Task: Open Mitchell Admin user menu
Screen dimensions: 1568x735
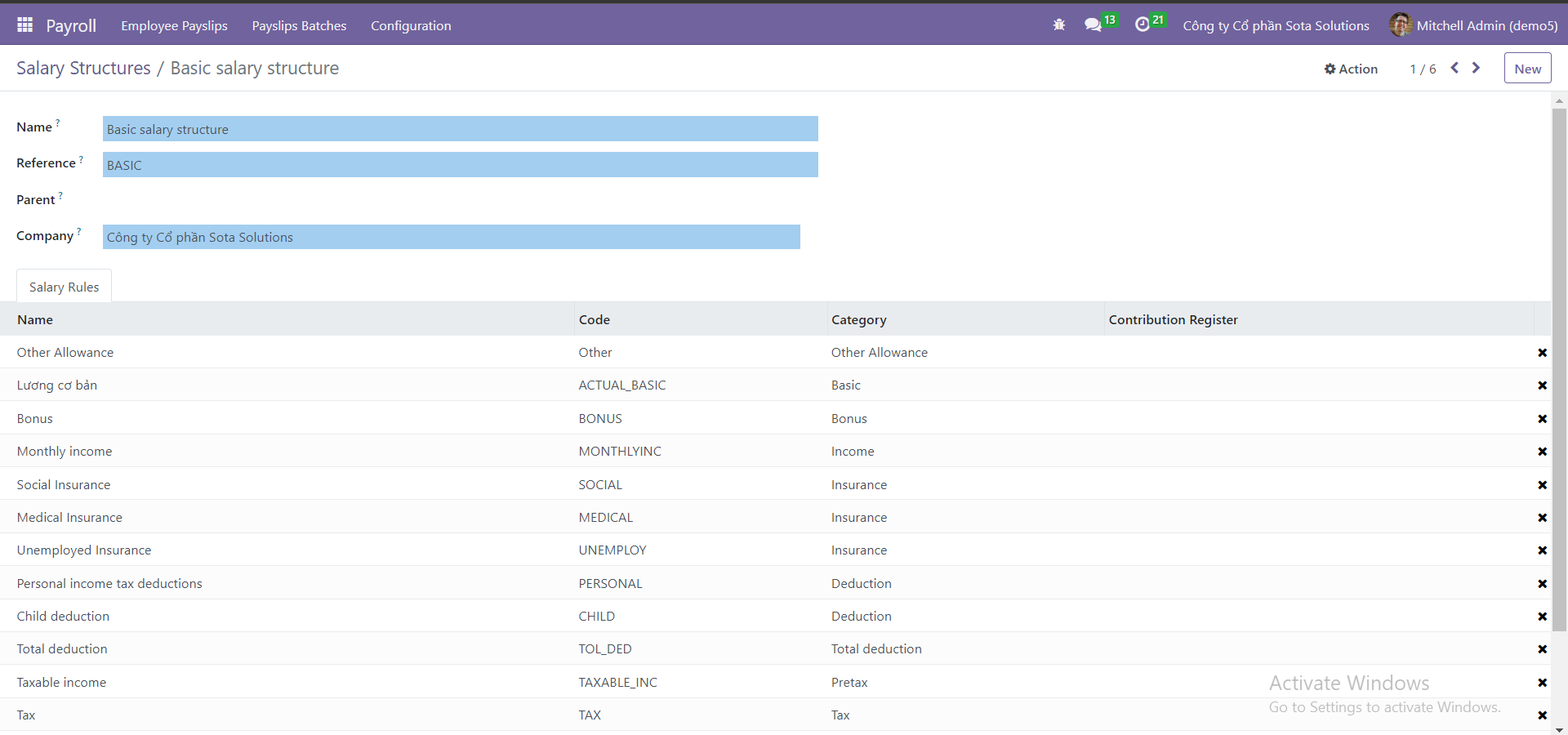Action: (x=1474, y=25)
